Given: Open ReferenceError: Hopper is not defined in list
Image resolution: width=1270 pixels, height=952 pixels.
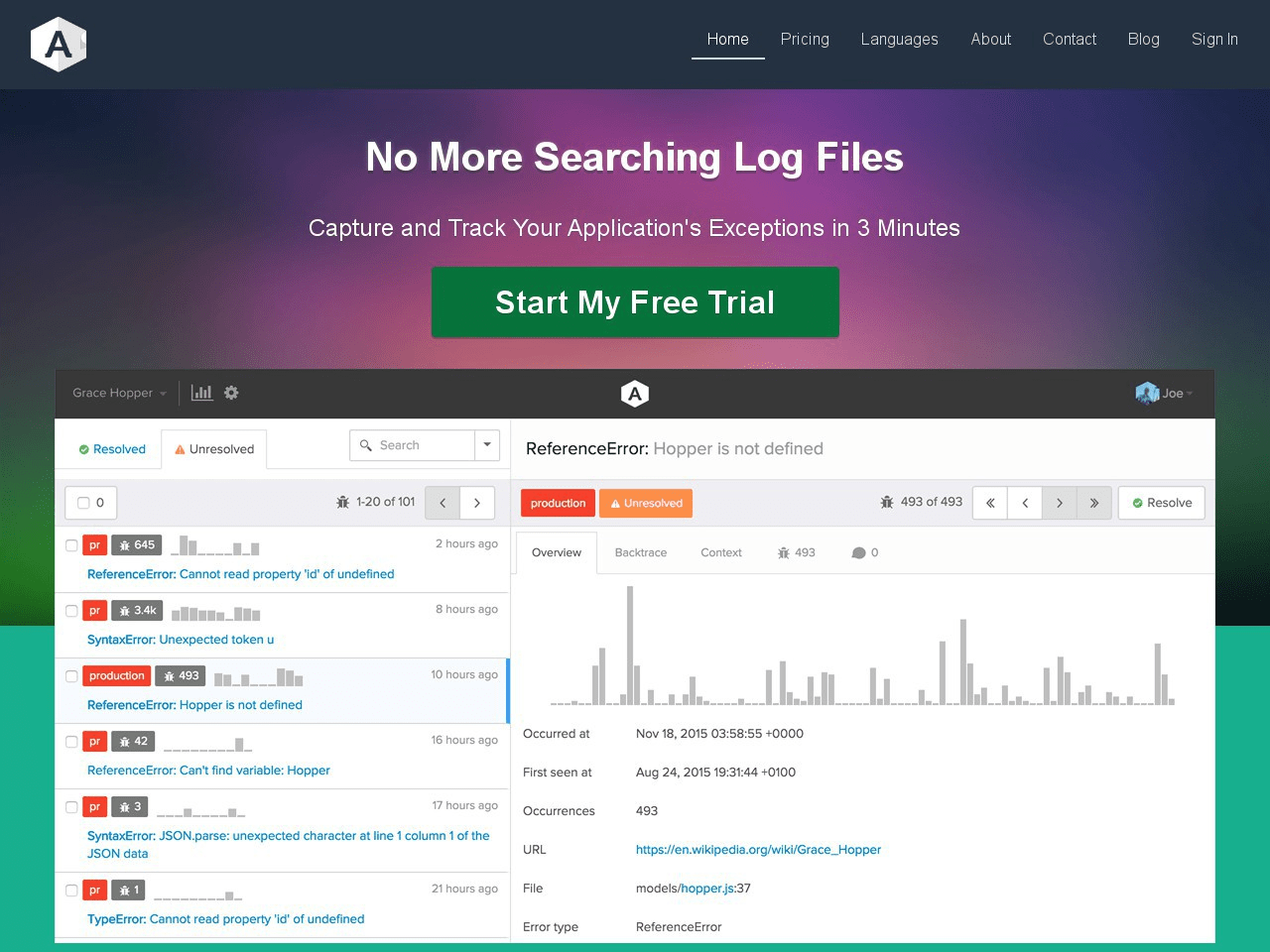Looking at the screenshot, I should pyautogui.click(x=194, y=705).
